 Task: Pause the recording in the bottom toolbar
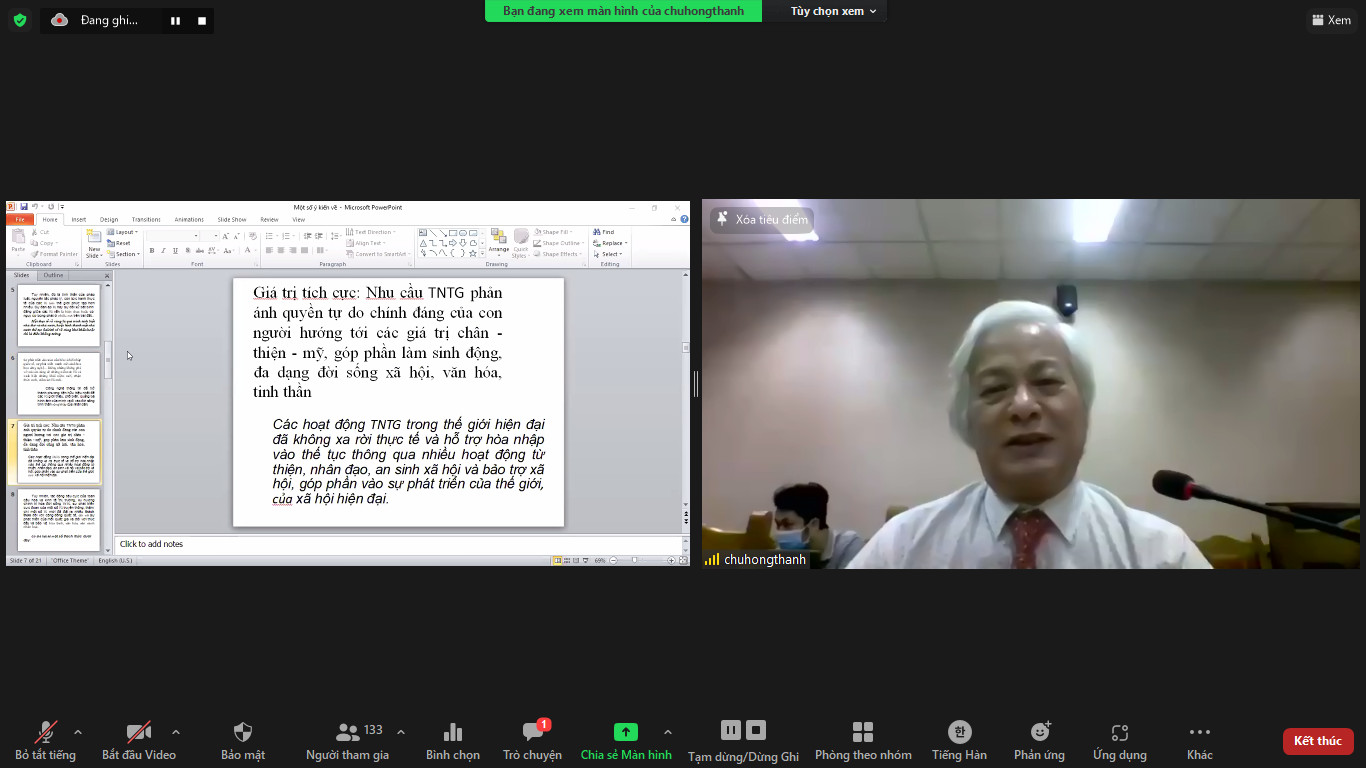[x=731, y=730]
